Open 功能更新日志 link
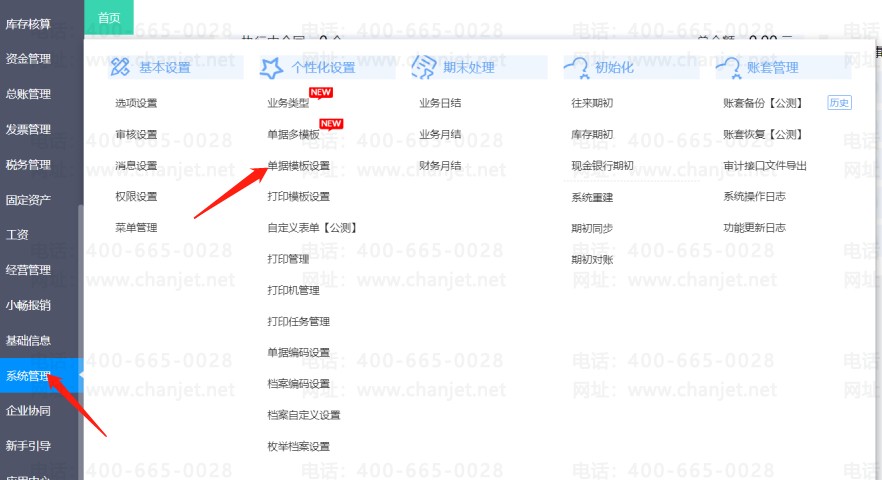 point(754,228)
